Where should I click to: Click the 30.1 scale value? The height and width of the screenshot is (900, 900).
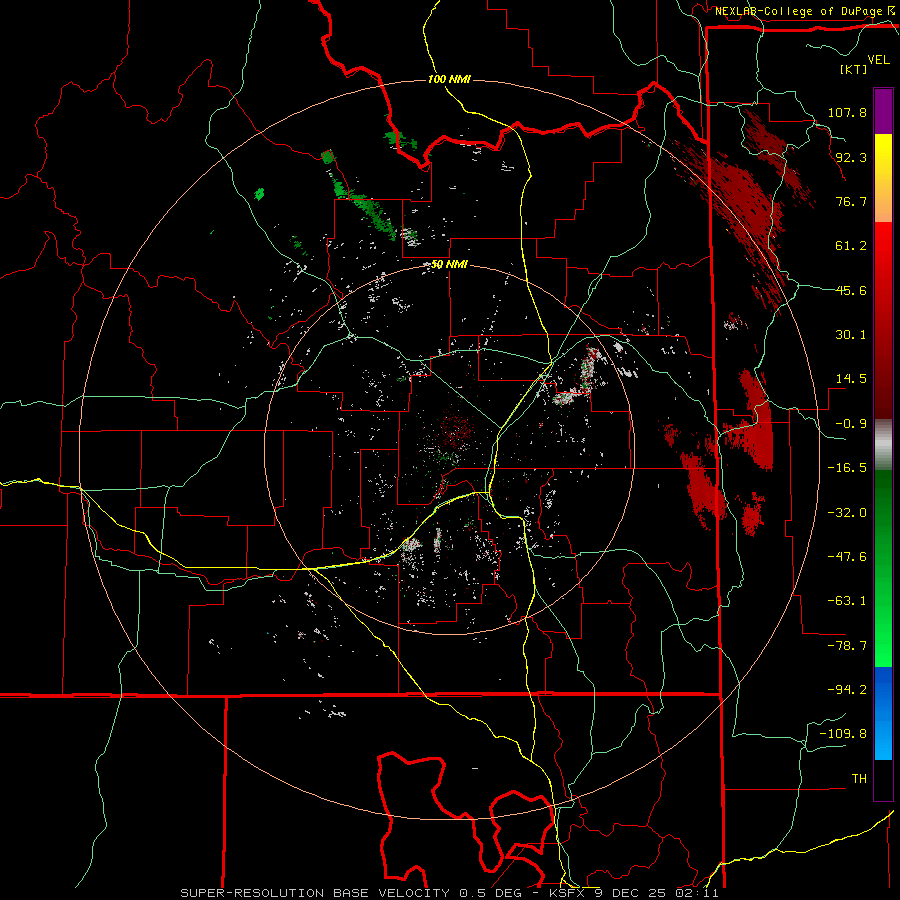(851, 335)
